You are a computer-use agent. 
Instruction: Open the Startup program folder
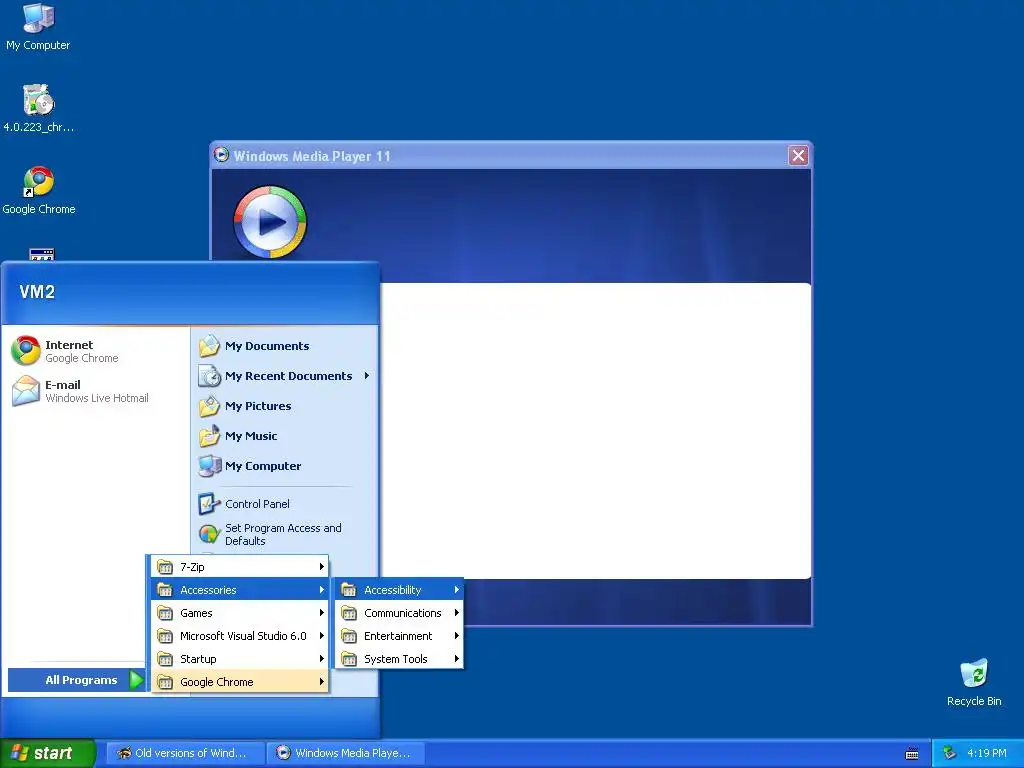pyautogui.click(x=240, y=659)
